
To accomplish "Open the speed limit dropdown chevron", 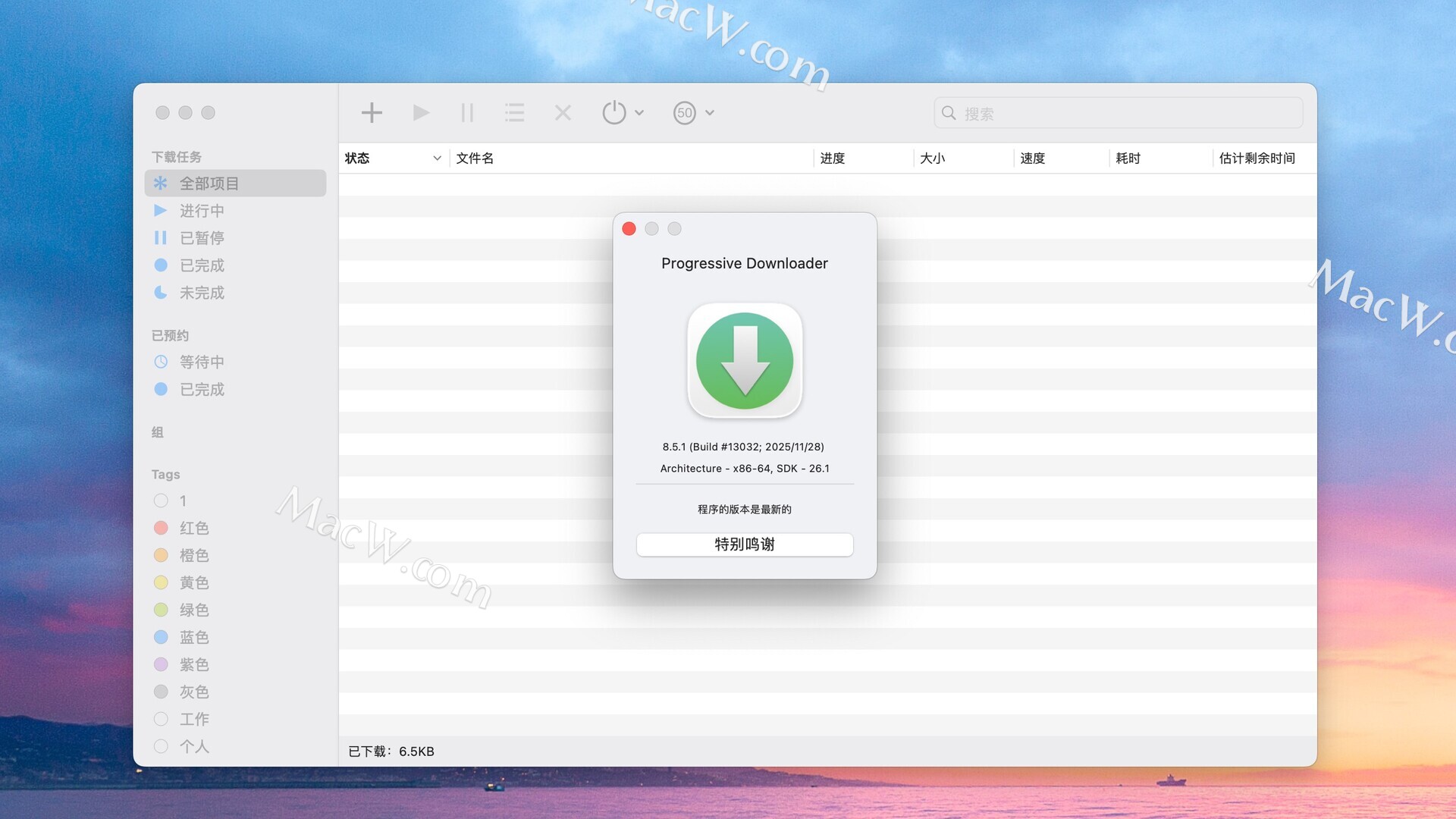I will (x=710, y=113).
